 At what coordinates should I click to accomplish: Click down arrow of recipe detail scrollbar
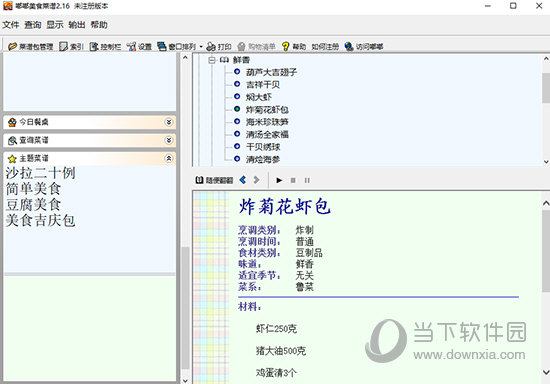546,372
